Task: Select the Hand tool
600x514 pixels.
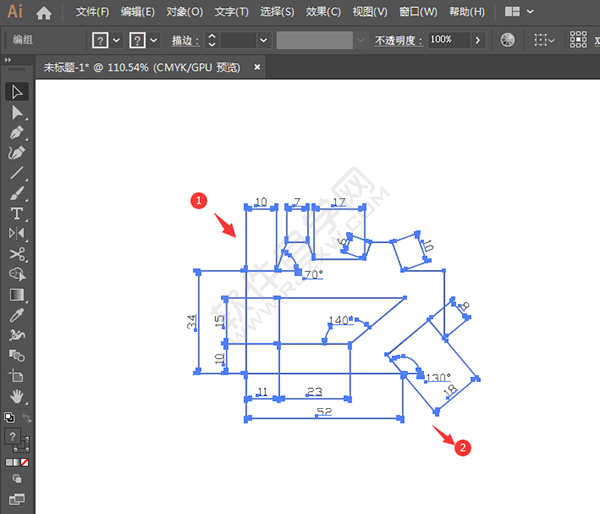Action: (x=17, y=396)
